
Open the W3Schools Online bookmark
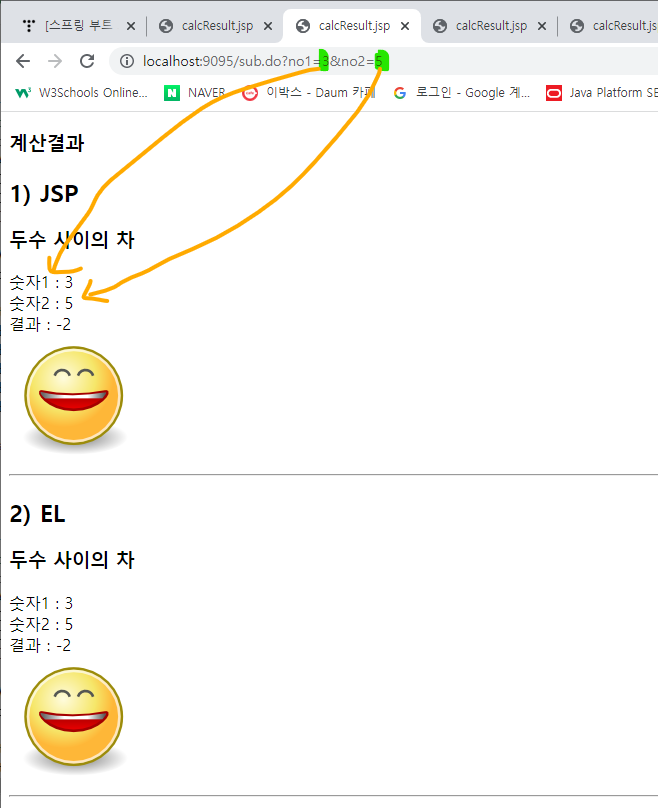point(81,93)
